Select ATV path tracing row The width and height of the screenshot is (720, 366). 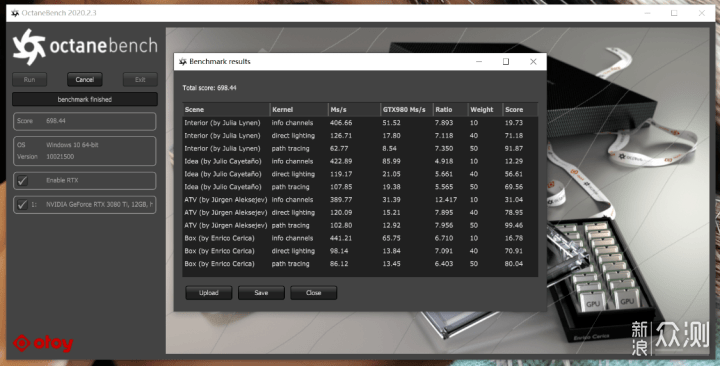coord(360,225)
